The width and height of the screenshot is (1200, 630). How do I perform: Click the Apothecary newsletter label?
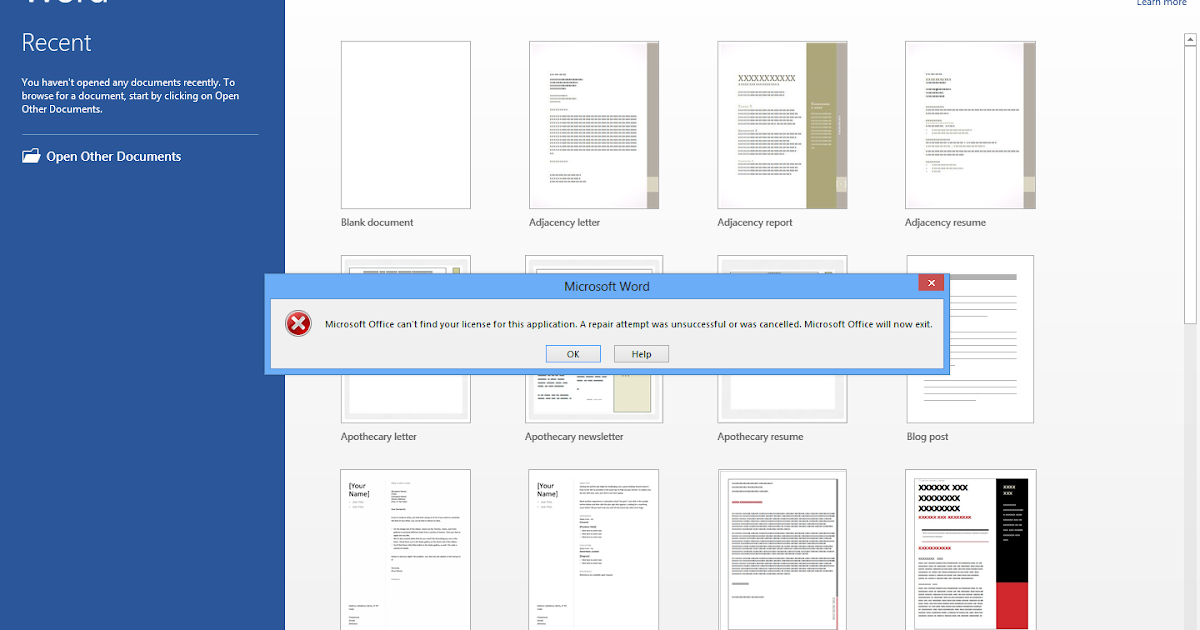pos(574,437)
